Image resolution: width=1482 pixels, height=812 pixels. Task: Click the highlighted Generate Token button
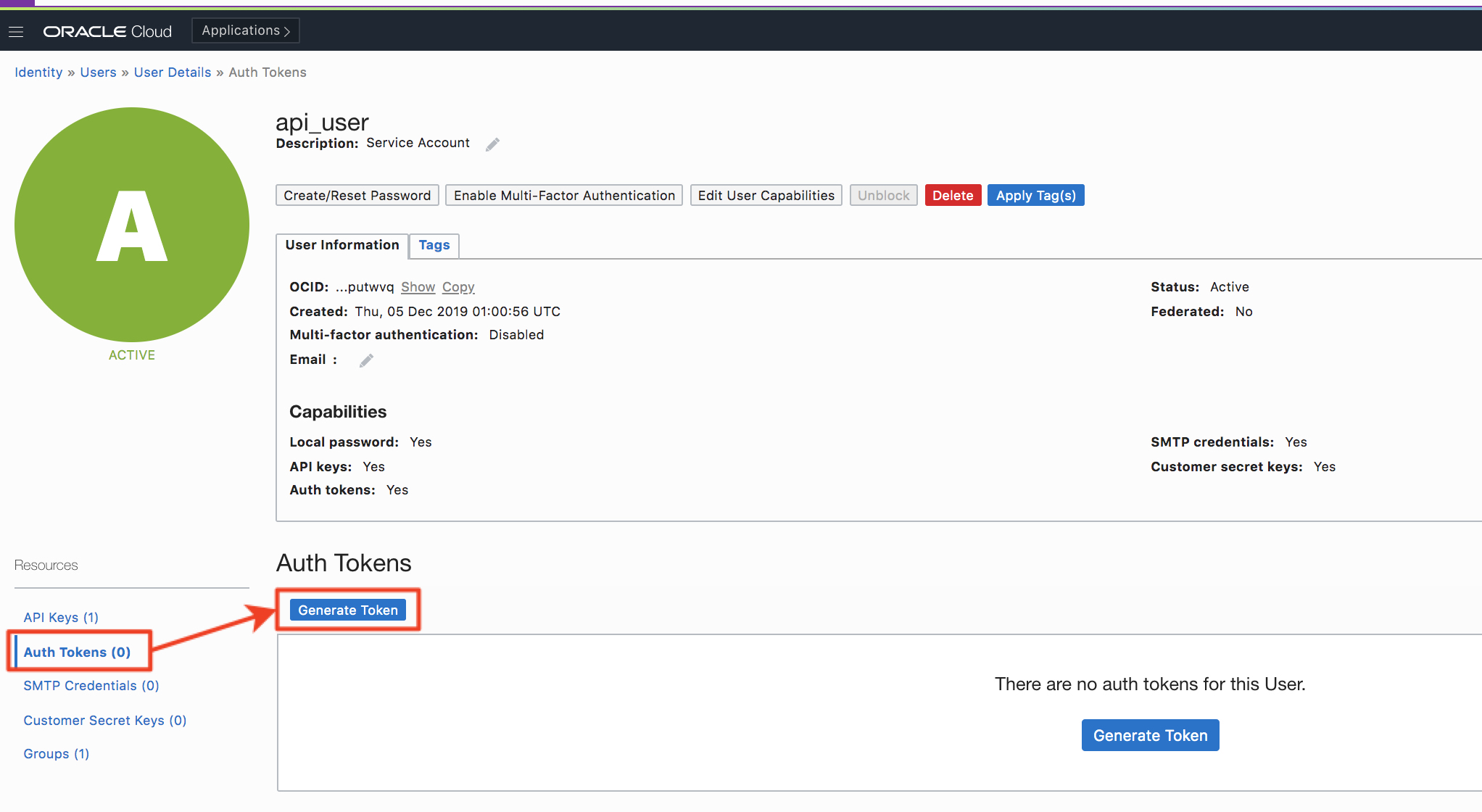(x=347, y=610)
